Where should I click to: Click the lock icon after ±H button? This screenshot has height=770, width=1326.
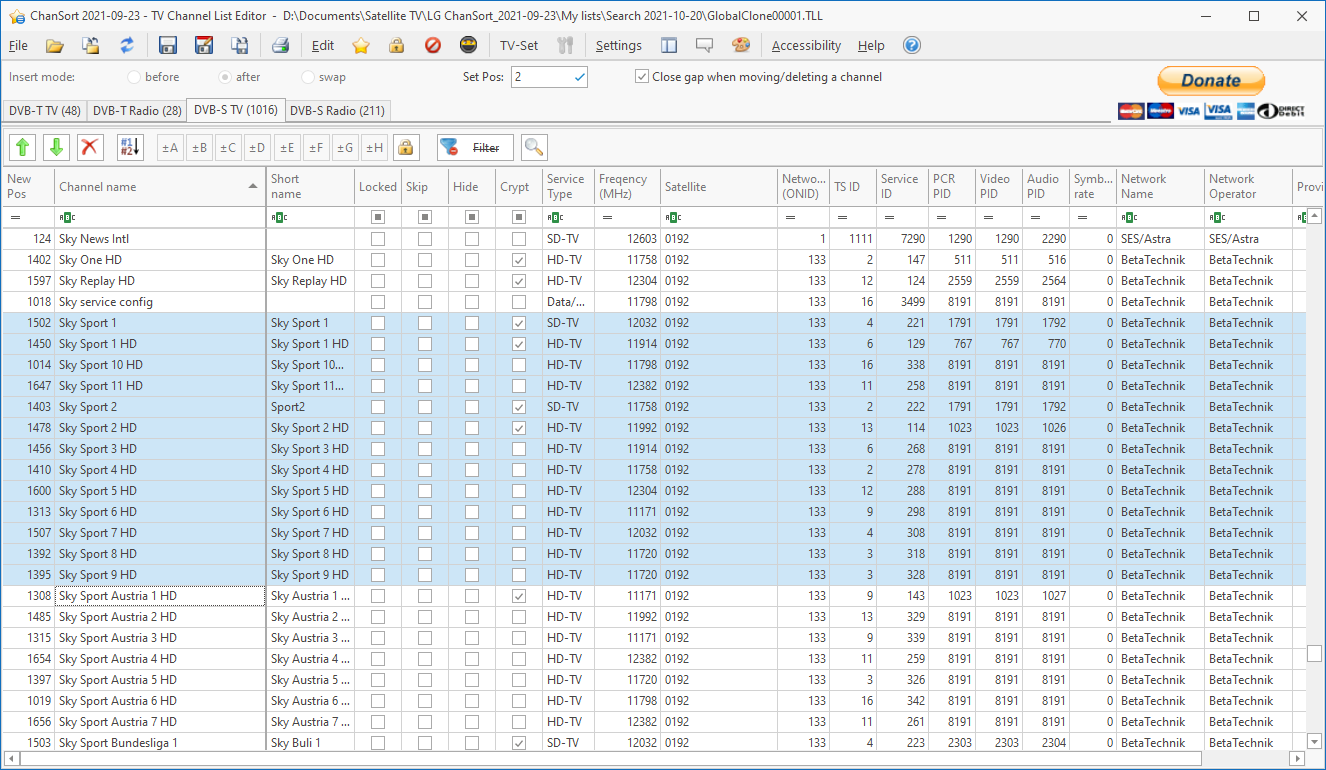405,147
